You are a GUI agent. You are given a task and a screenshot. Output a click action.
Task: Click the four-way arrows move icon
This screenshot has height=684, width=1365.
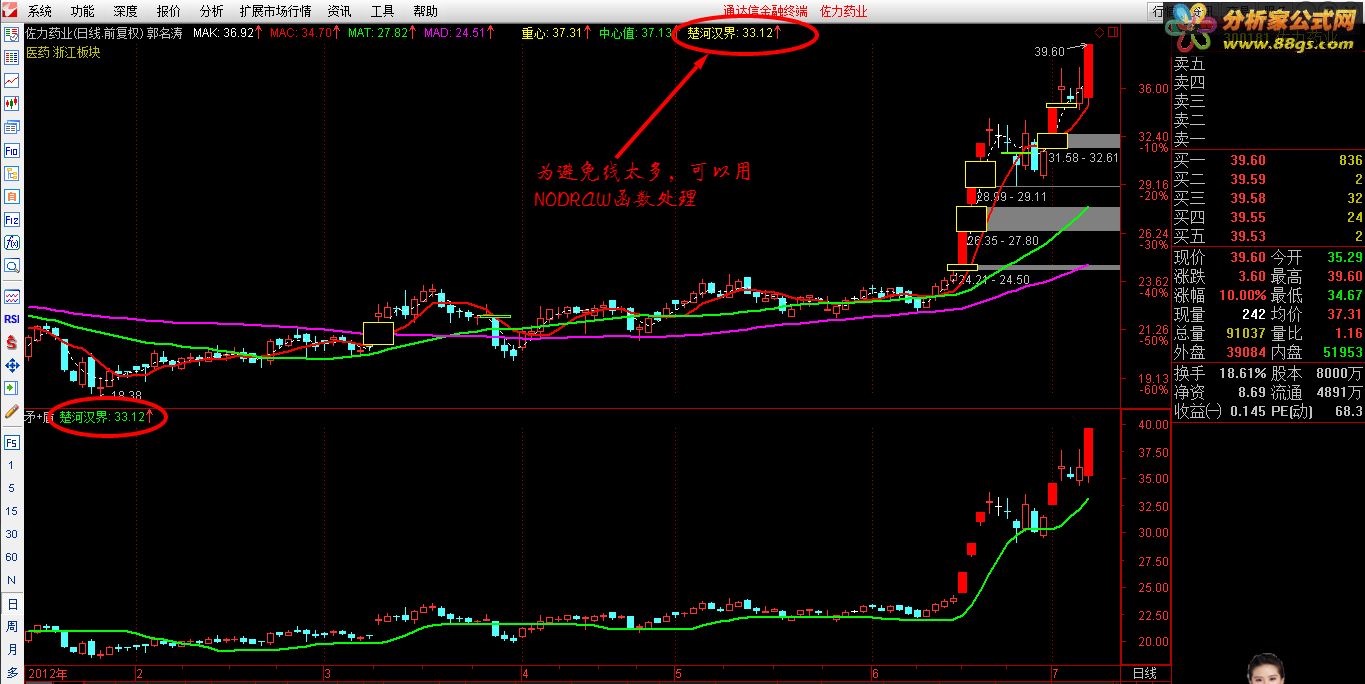coord(12,365)
